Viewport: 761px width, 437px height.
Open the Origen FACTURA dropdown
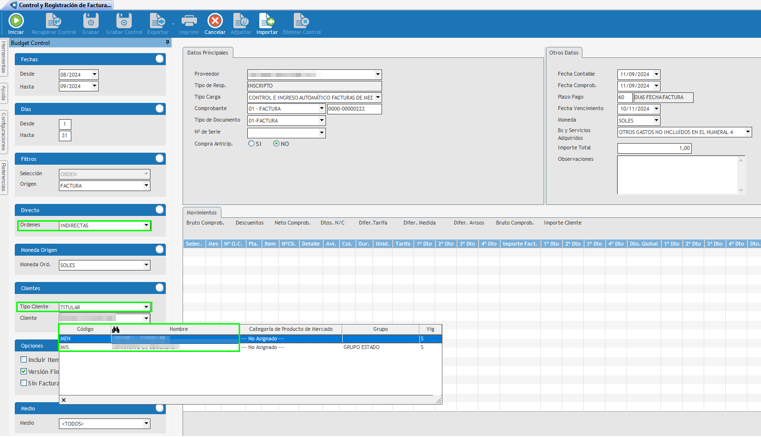146,185
